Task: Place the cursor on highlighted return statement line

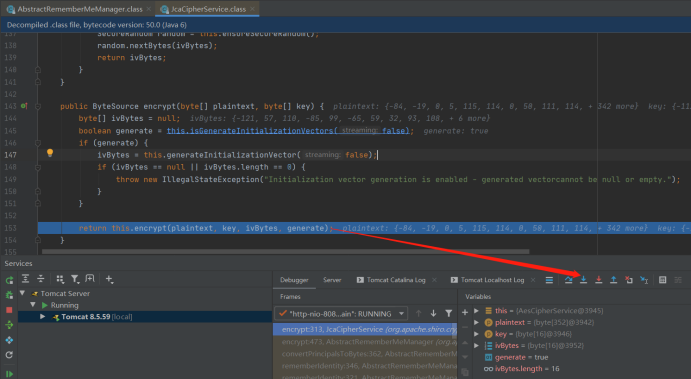Action: [x=364, y=228]
